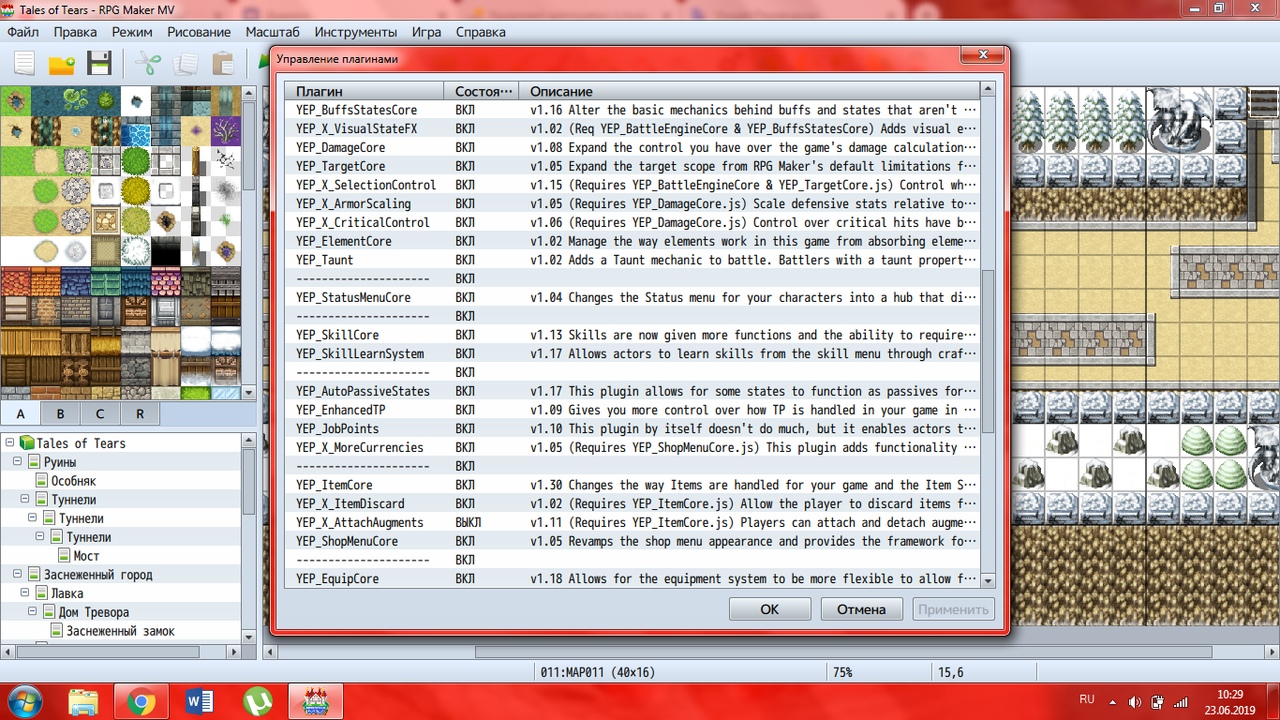Click the RU language indicator in the tray
Screen dimensions: 1280x720
[x=1087, y=700]
